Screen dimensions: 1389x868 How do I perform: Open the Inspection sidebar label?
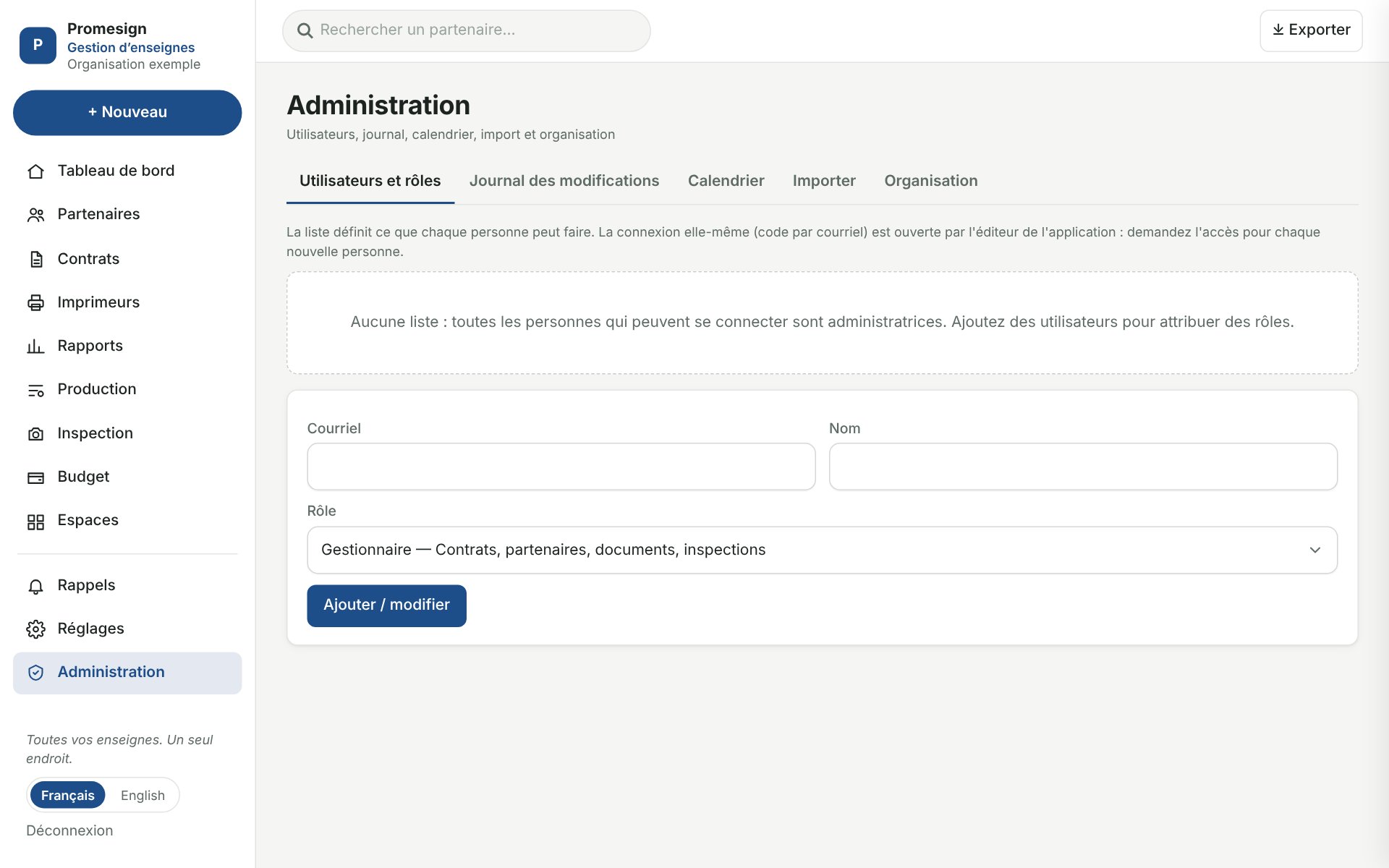pos(95,433)
